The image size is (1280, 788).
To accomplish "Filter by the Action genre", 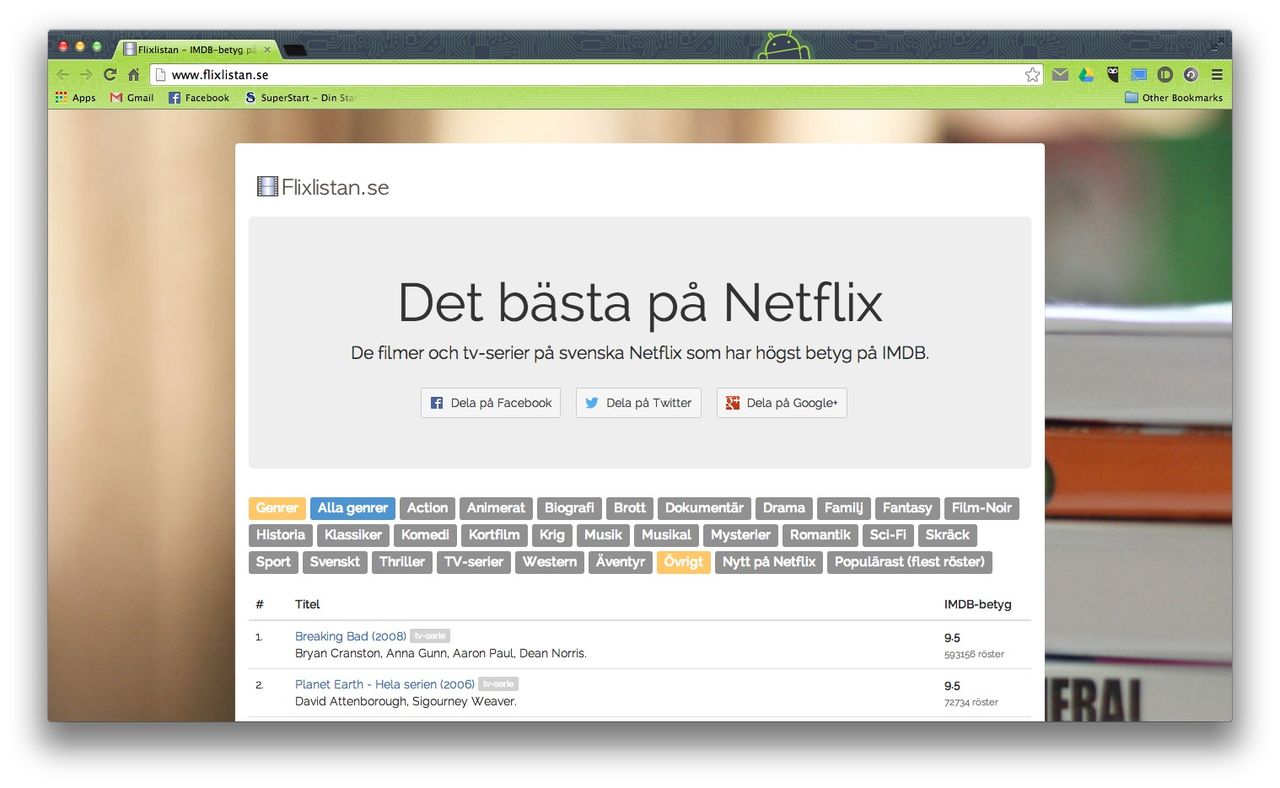I will tap(428, 508).
